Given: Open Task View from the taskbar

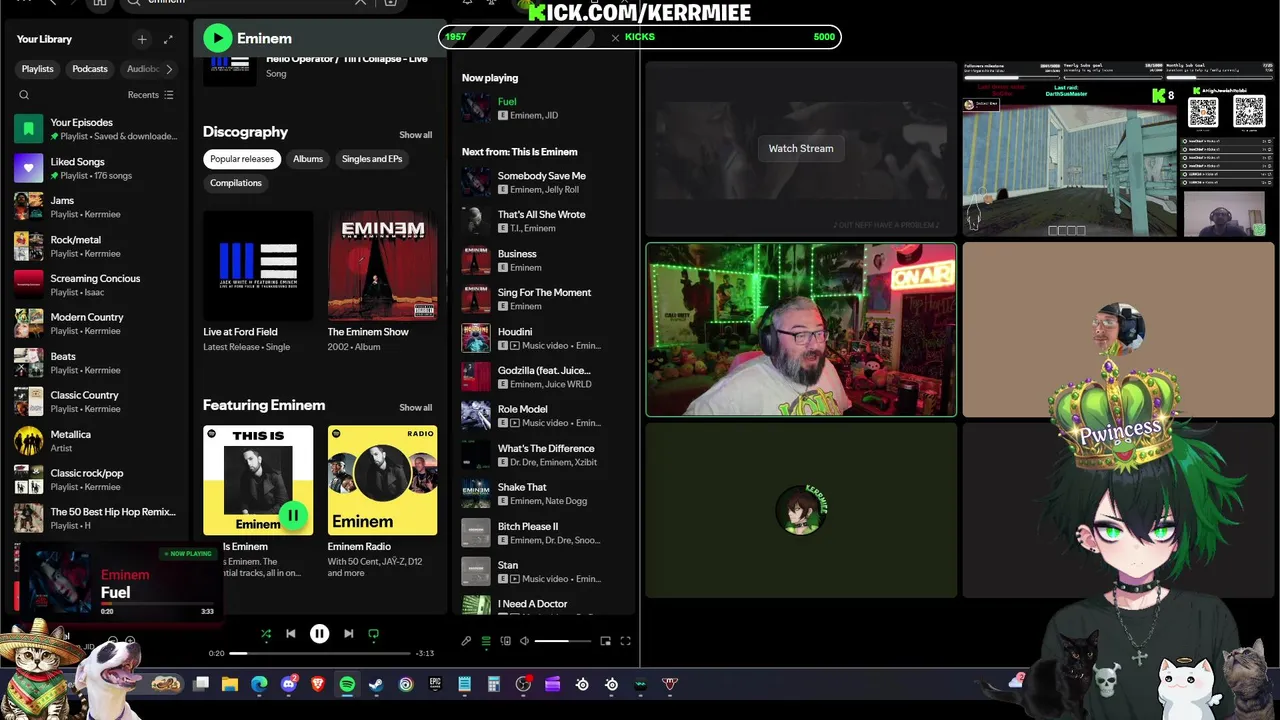Looking at the screenshot, I should tap(201, 684).
